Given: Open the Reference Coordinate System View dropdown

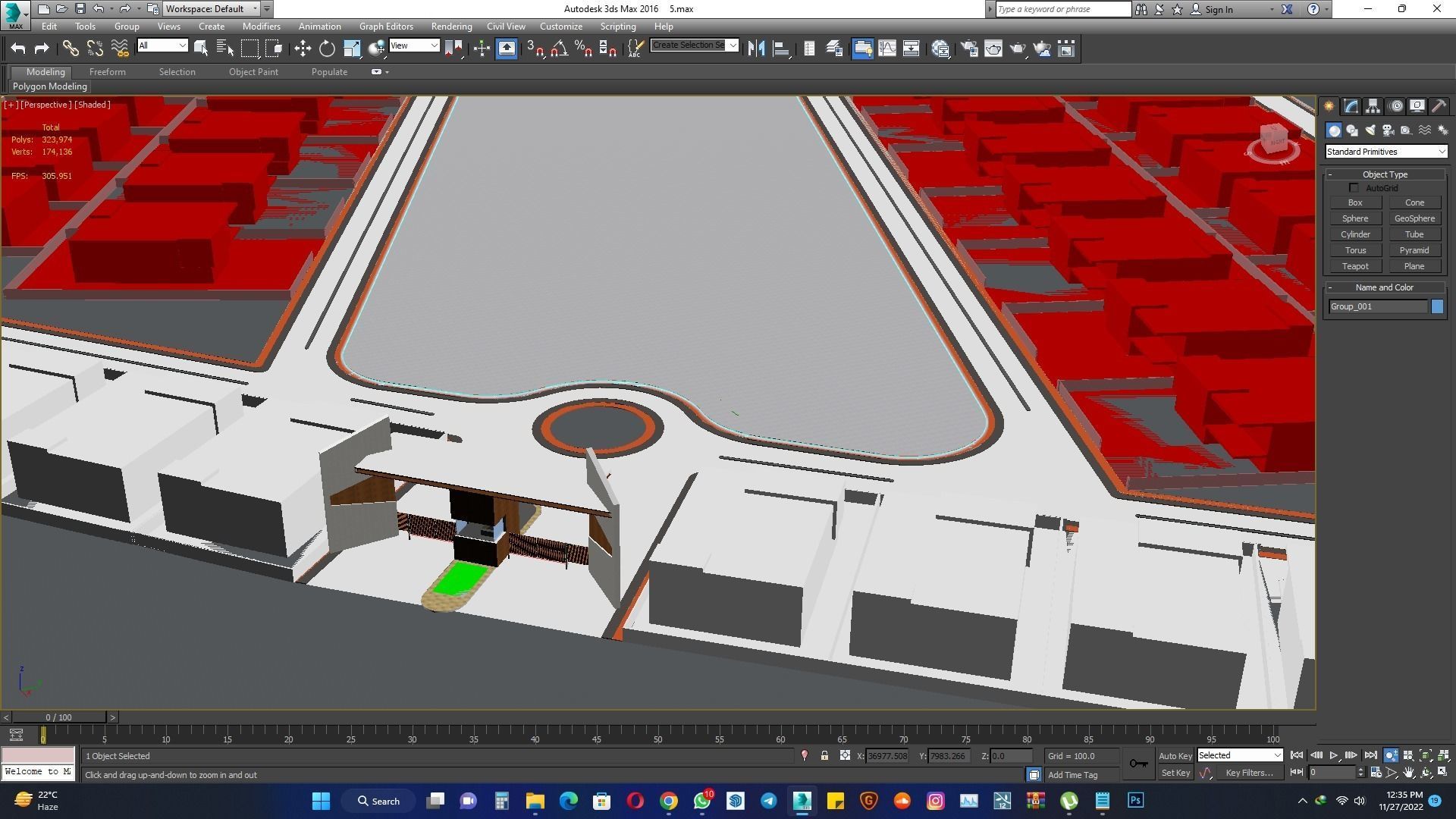Looking at the screenshot, I should (414, 45).
